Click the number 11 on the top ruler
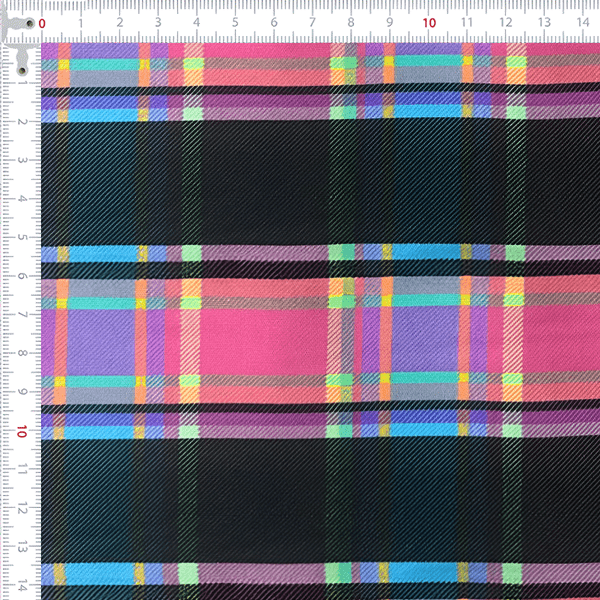Screen dimensions: 600x600 click(467, 22)
